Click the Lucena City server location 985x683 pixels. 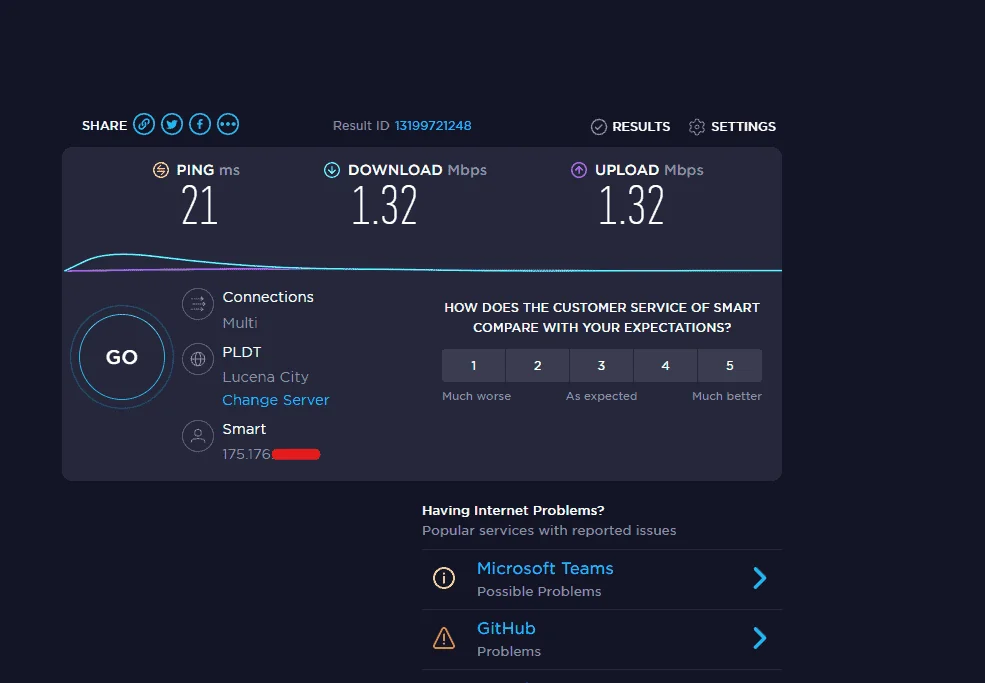click(266, 377)
